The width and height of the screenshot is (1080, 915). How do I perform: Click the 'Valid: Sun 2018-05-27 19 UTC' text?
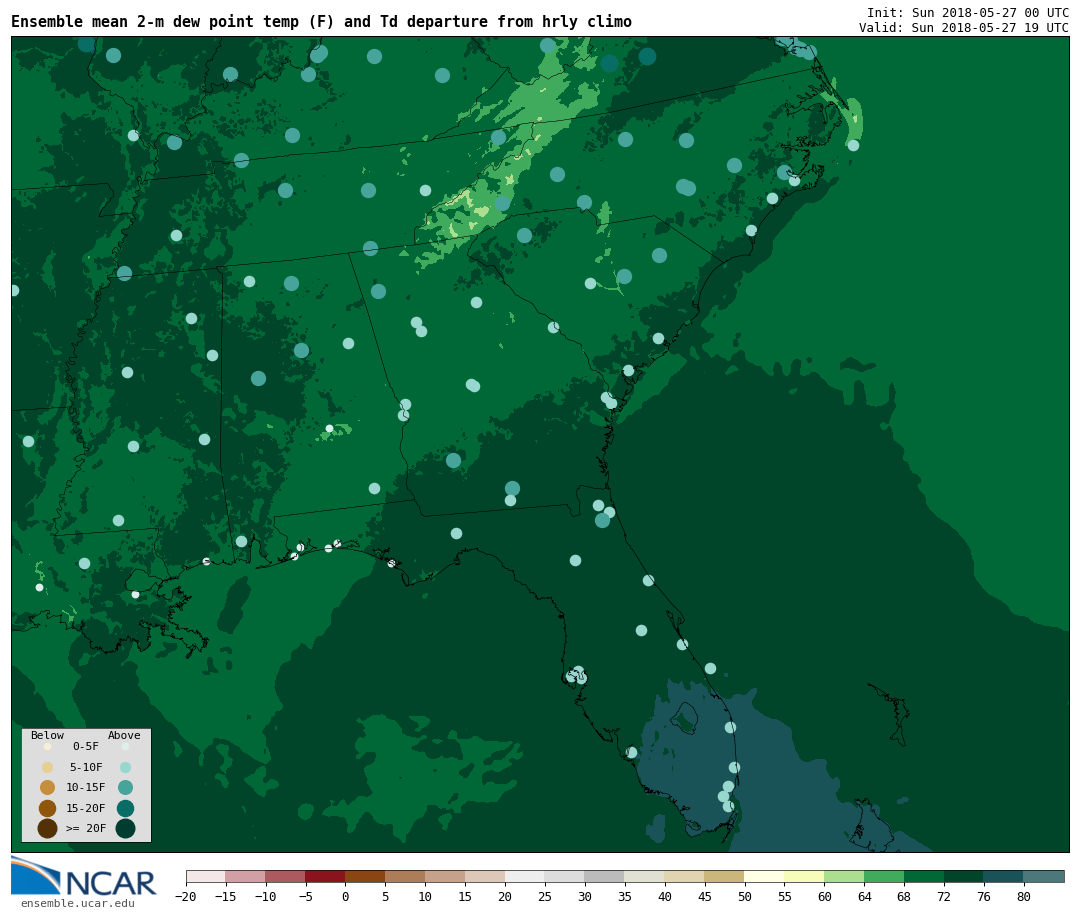pyautogui.click(x=964, y=28)
